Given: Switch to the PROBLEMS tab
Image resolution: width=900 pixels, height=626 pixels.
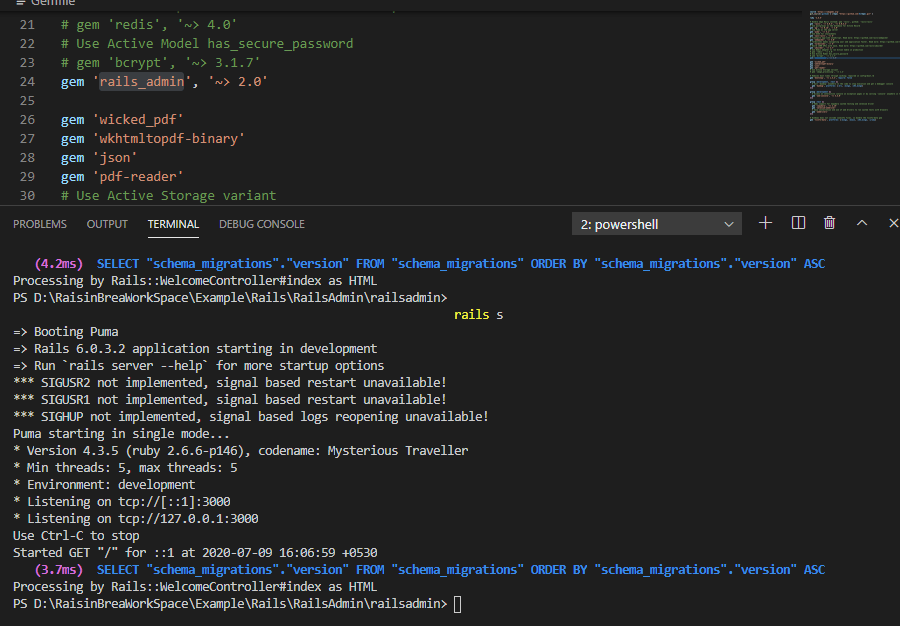Looking at the screenshot, I should [40, 223].
